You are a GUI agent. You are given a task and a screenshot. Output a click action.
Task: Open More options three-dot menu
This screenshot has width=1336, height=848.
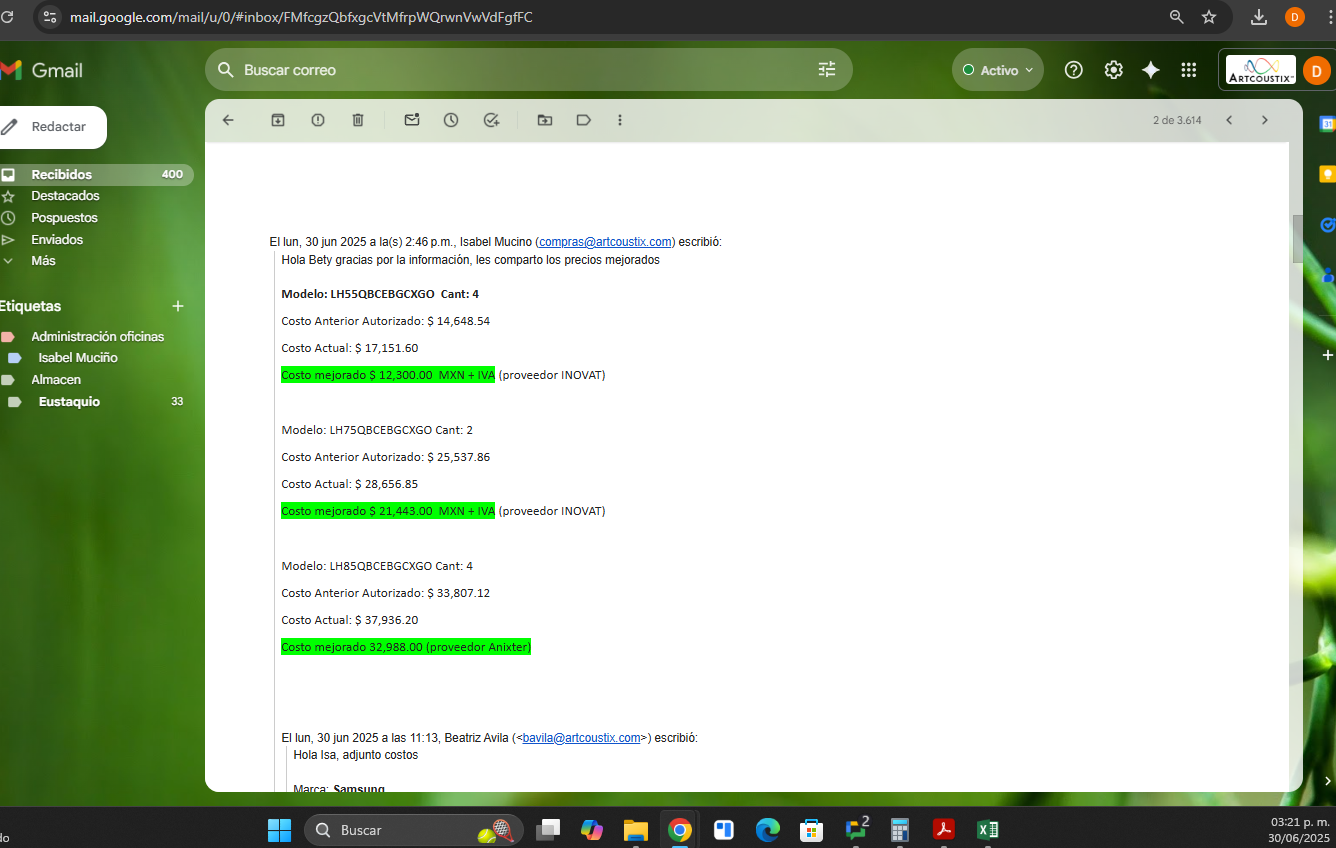[x=620, y=120]
